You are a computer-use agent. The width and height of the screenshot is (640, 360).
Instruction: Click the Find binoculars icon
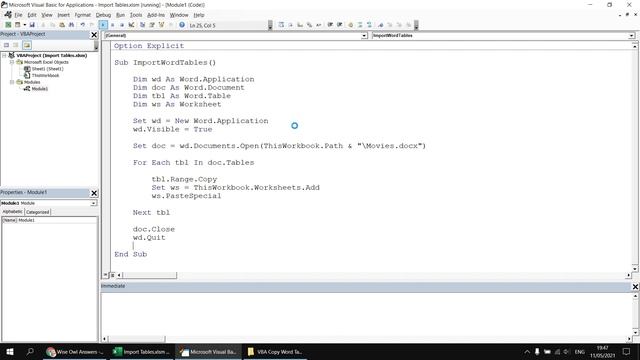(71, 25)
